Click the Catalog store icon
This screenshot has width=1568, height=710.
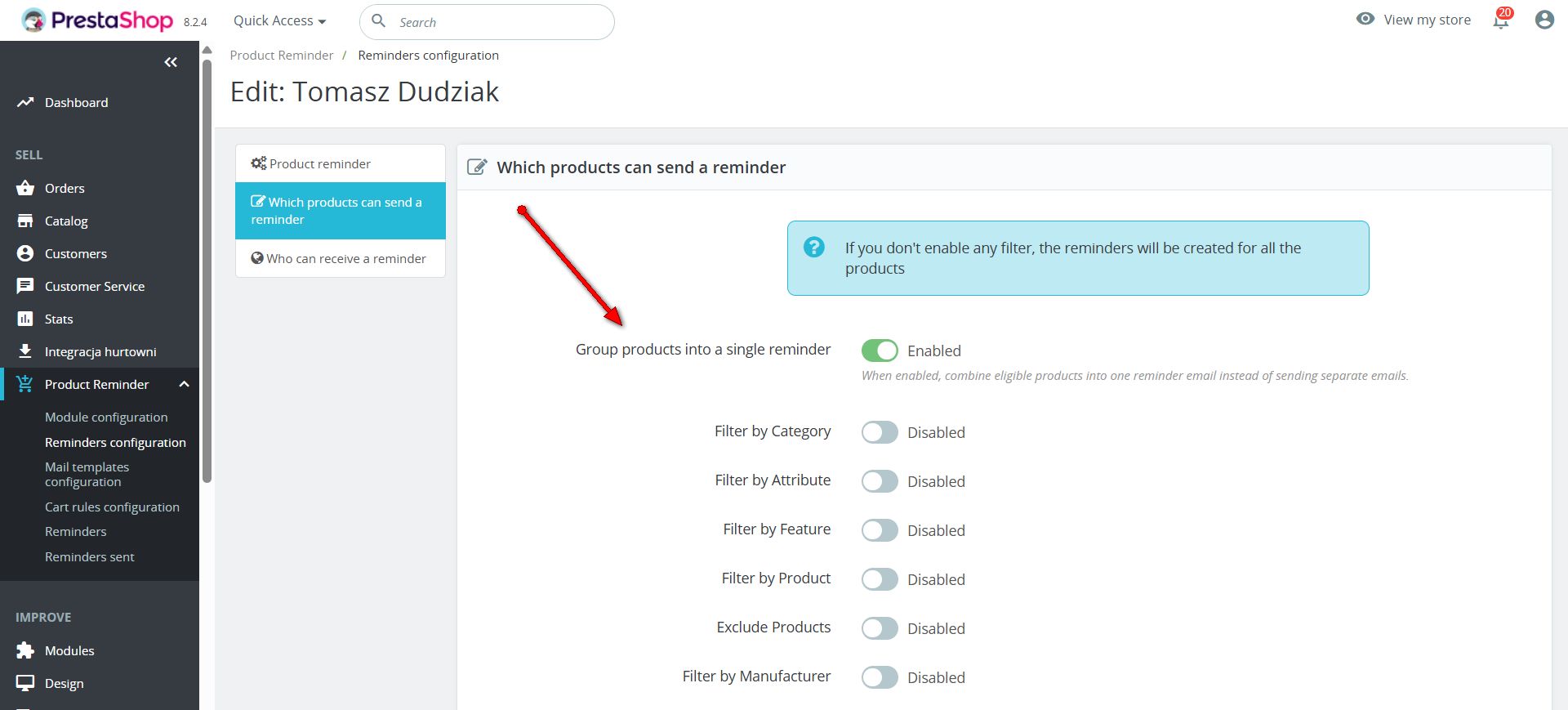(x=25, y=221)
